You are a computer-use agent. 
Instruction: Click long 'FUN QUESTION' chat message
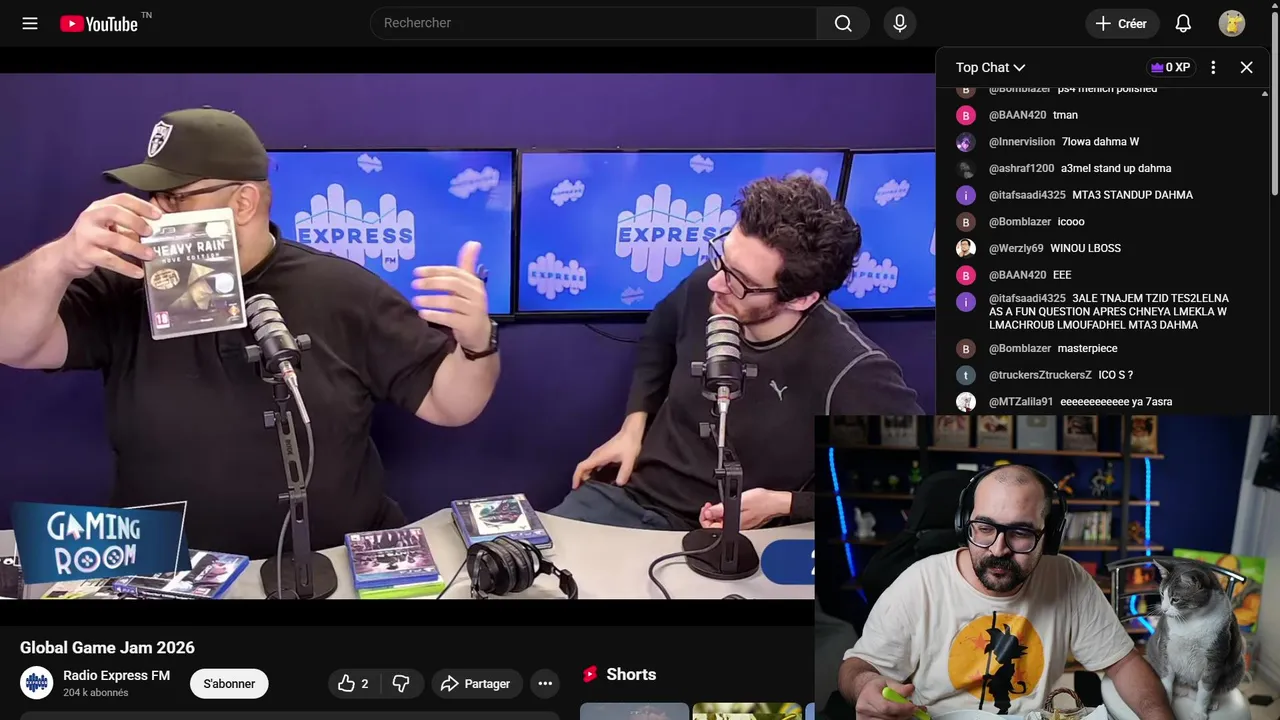point(1108,311)
